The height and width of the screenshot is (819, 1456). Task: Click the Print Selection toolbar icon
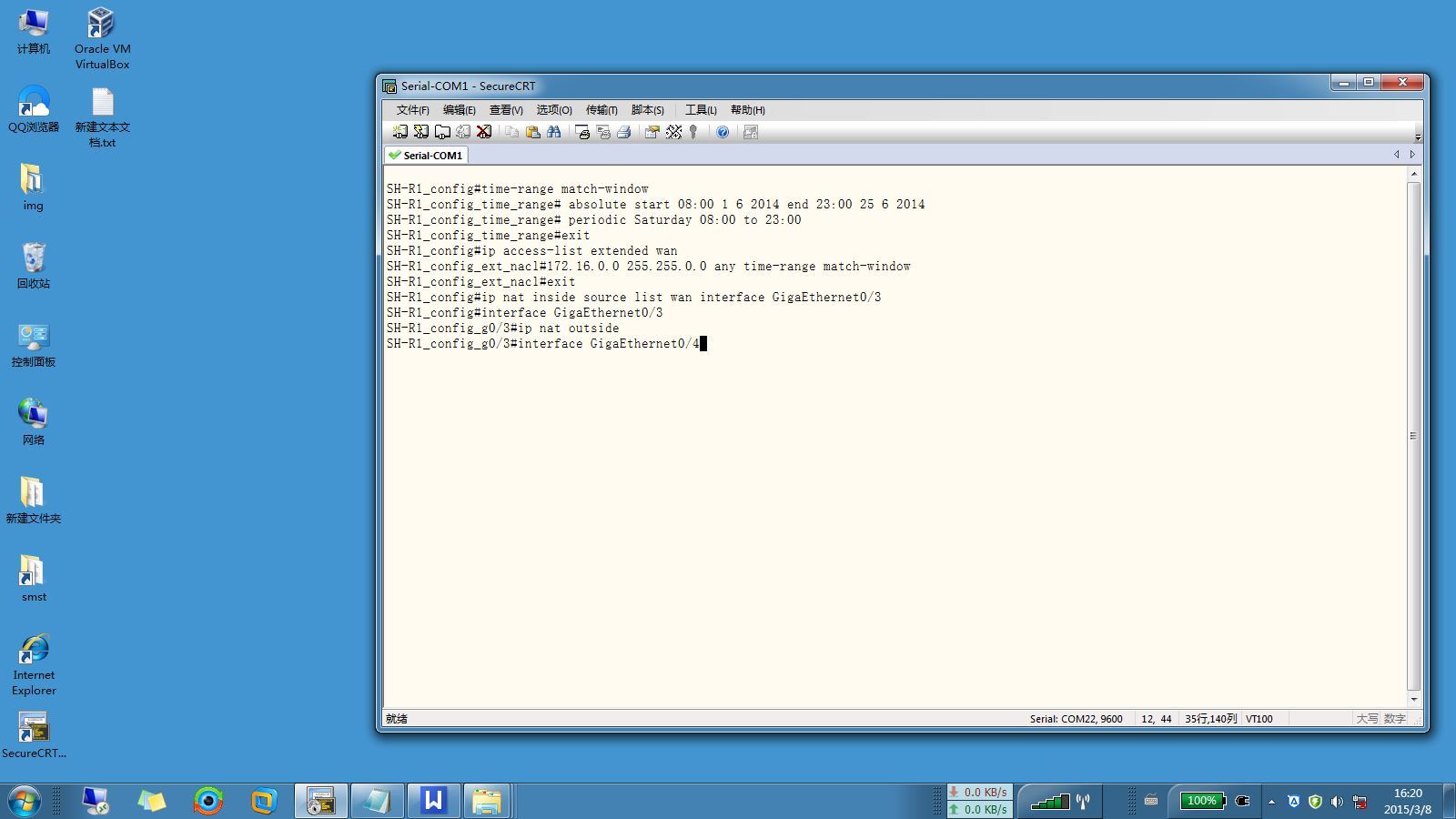pyautogui.click(x=603, y=132)
